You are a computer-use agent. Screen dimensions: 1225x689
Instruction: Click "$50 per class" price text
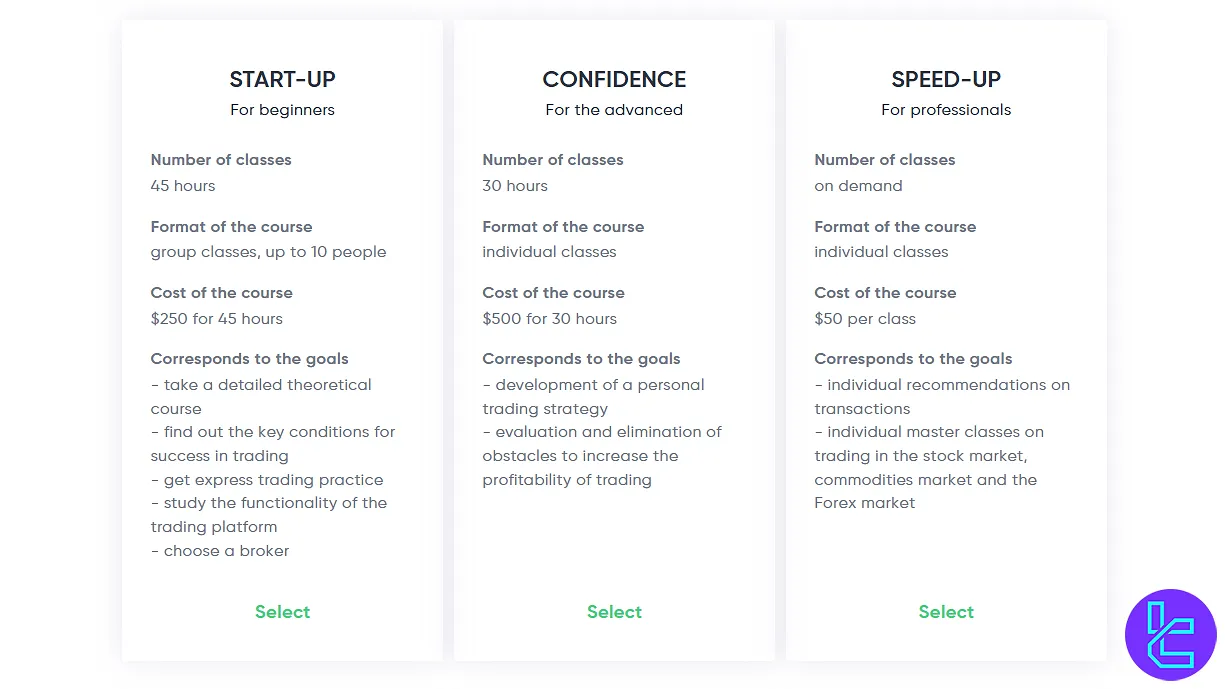click(865, 319)
